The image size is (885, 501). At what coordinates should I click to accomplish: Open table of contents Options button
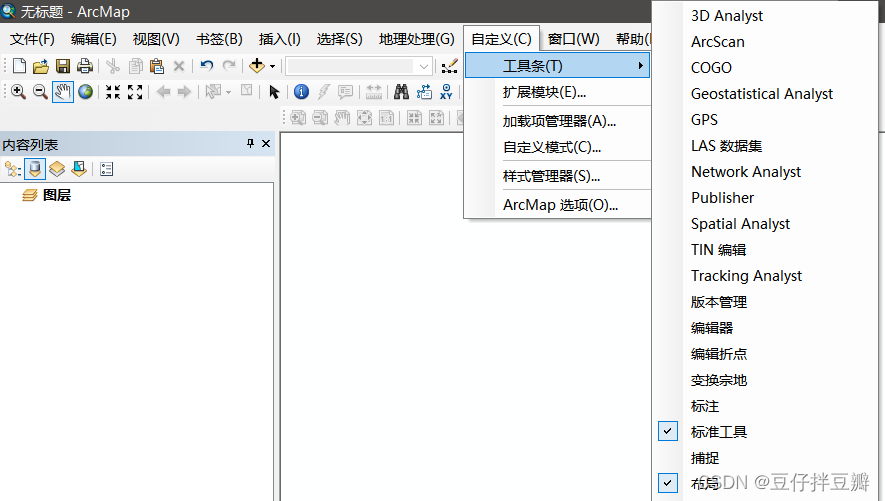106,169
